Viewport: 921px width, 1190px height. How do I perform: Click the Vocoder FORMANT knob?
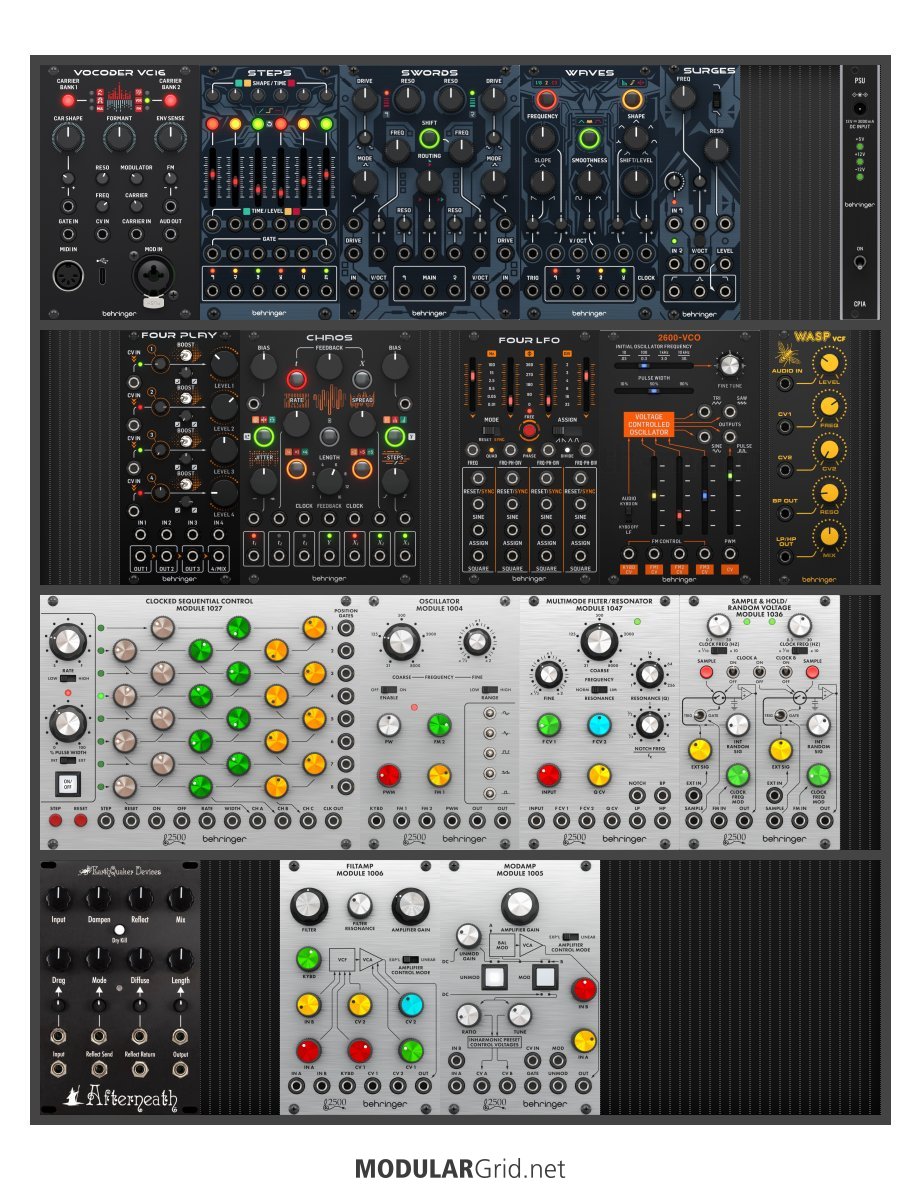119,137
